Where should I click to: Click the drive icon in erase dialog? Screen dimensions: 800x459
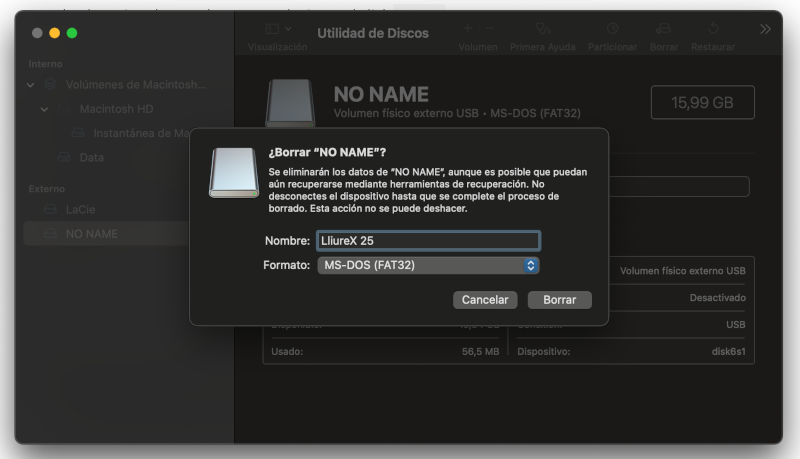(233, 171)
